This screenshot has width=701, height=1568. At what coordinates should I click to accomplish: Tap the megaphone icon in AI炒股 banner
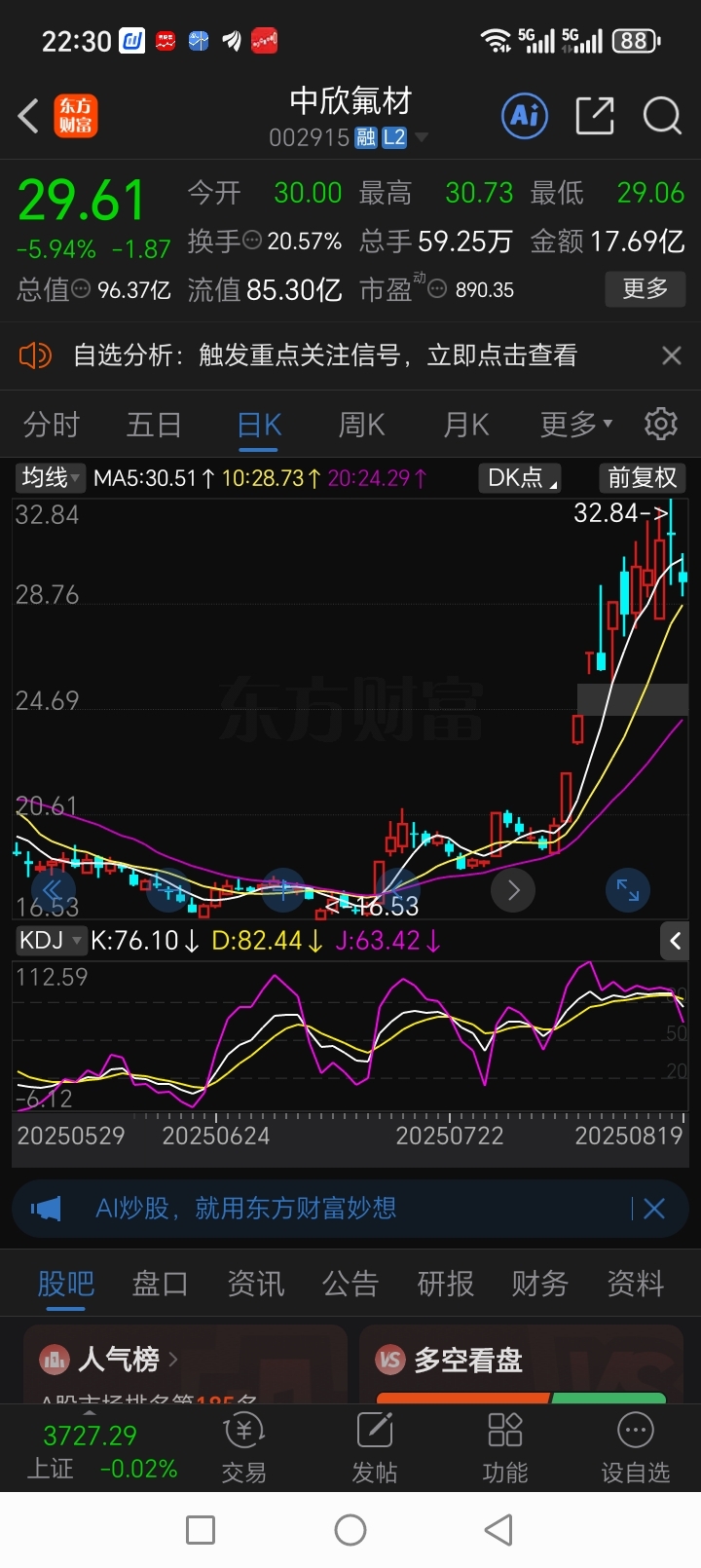(46, 1209)
